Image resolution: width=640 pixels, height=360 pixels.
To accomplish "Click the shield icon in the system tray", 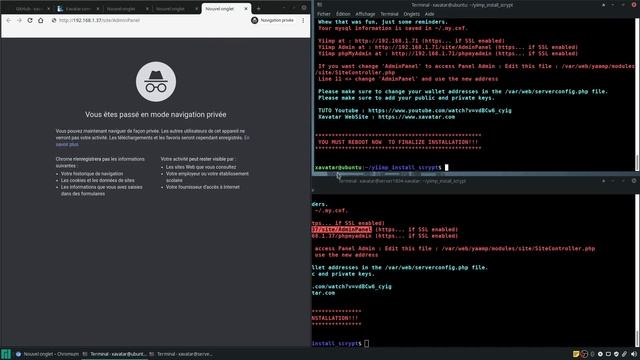I will coord(616,354).
